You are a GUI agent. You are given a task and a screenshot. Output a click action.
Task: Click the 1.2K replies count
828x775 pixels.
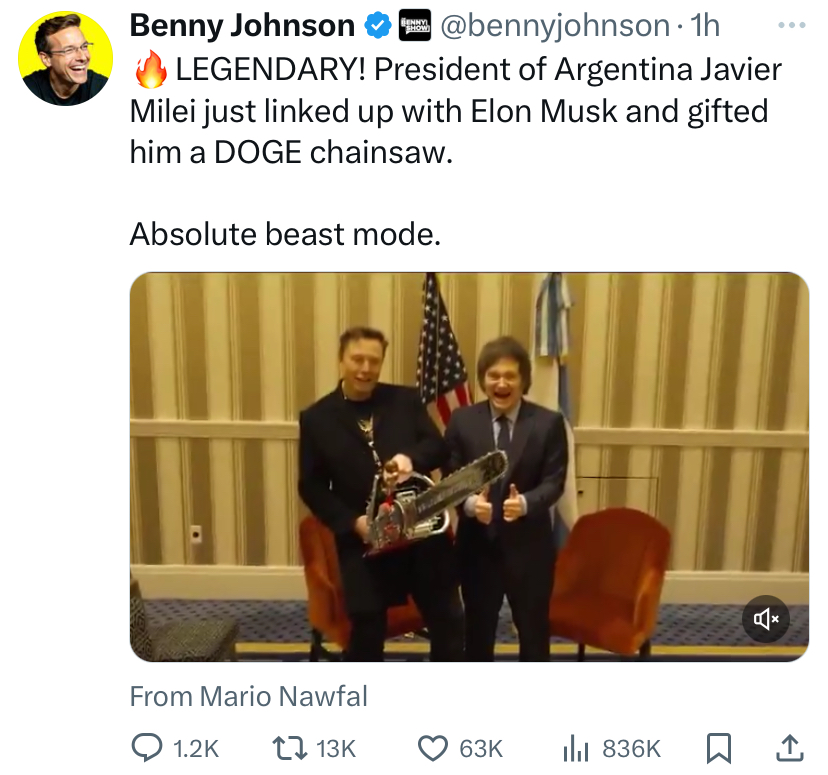(195, 749)
